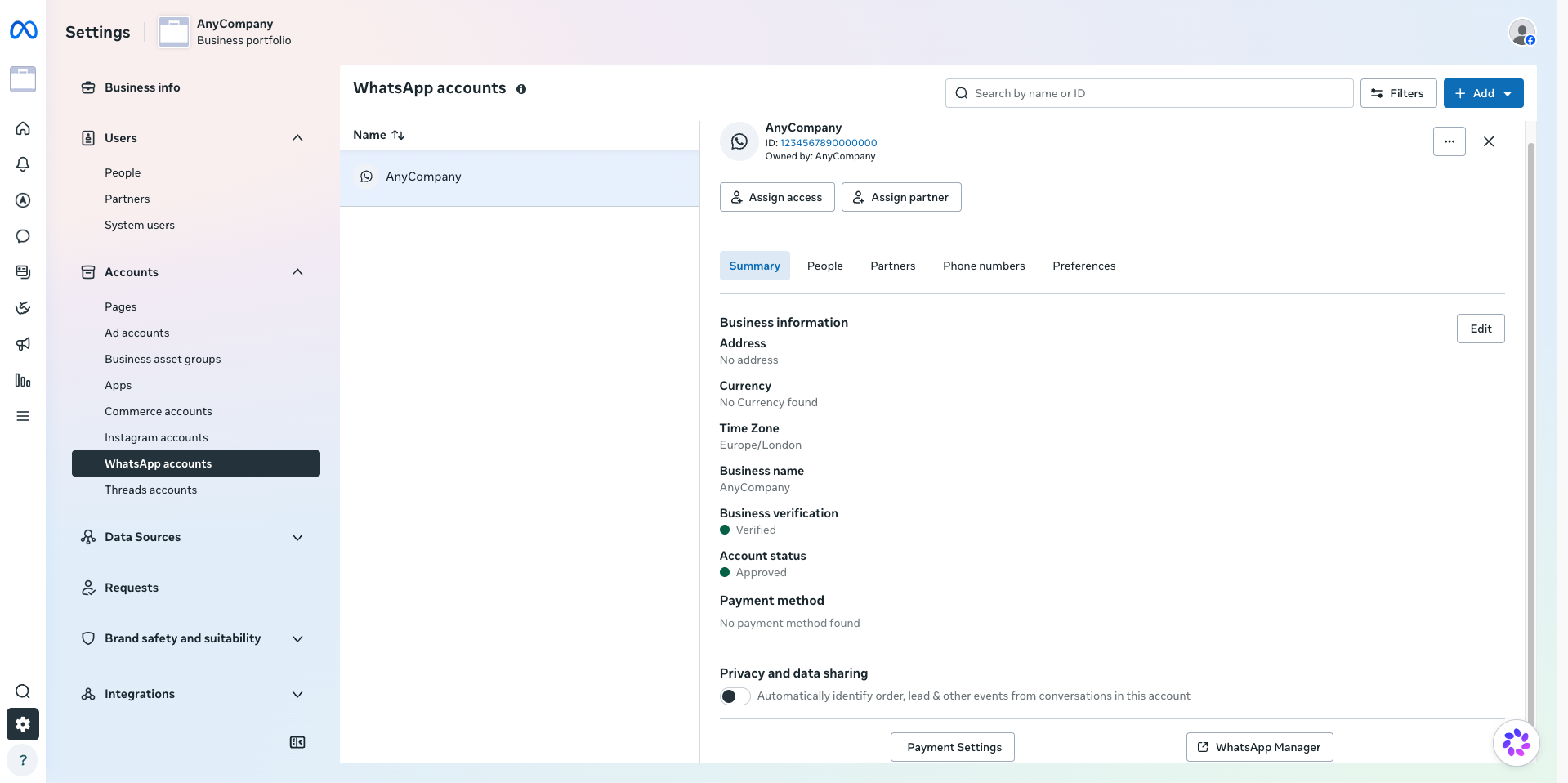The width and height of the screenshot is (1568, 783).
Task: Open the Add dropdown button
Action: [x=1483, y=93]
